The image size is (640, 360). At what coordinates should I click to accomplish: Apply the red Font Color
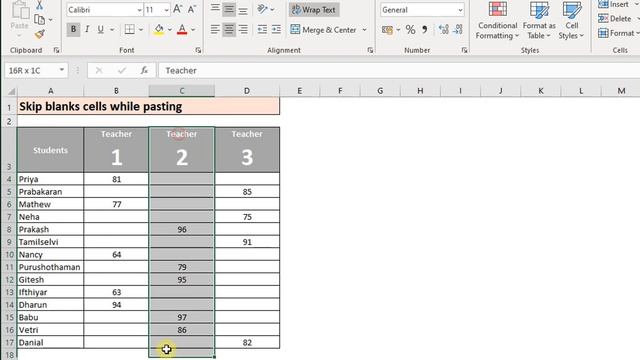(x=182, y=29)
